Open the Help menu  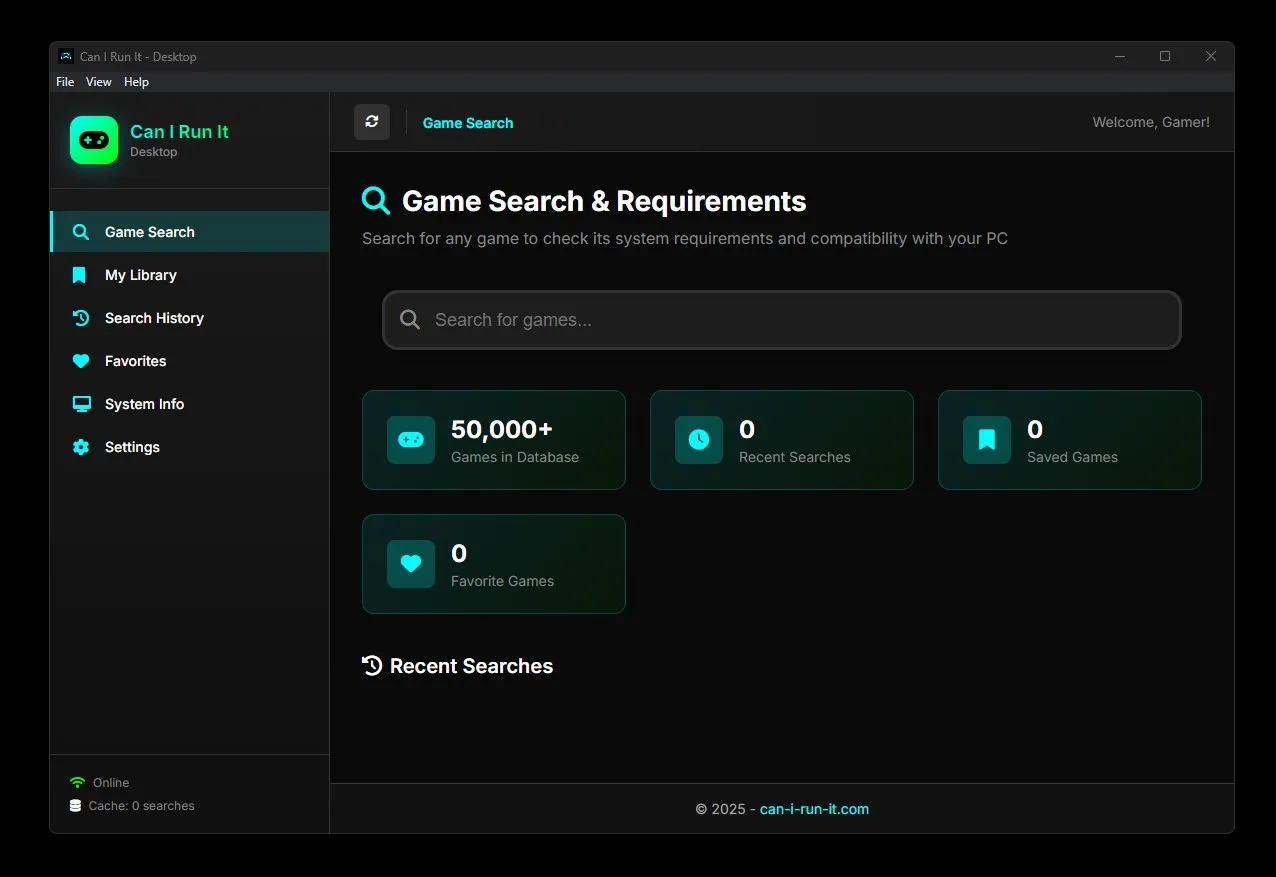tap(136, 82)
